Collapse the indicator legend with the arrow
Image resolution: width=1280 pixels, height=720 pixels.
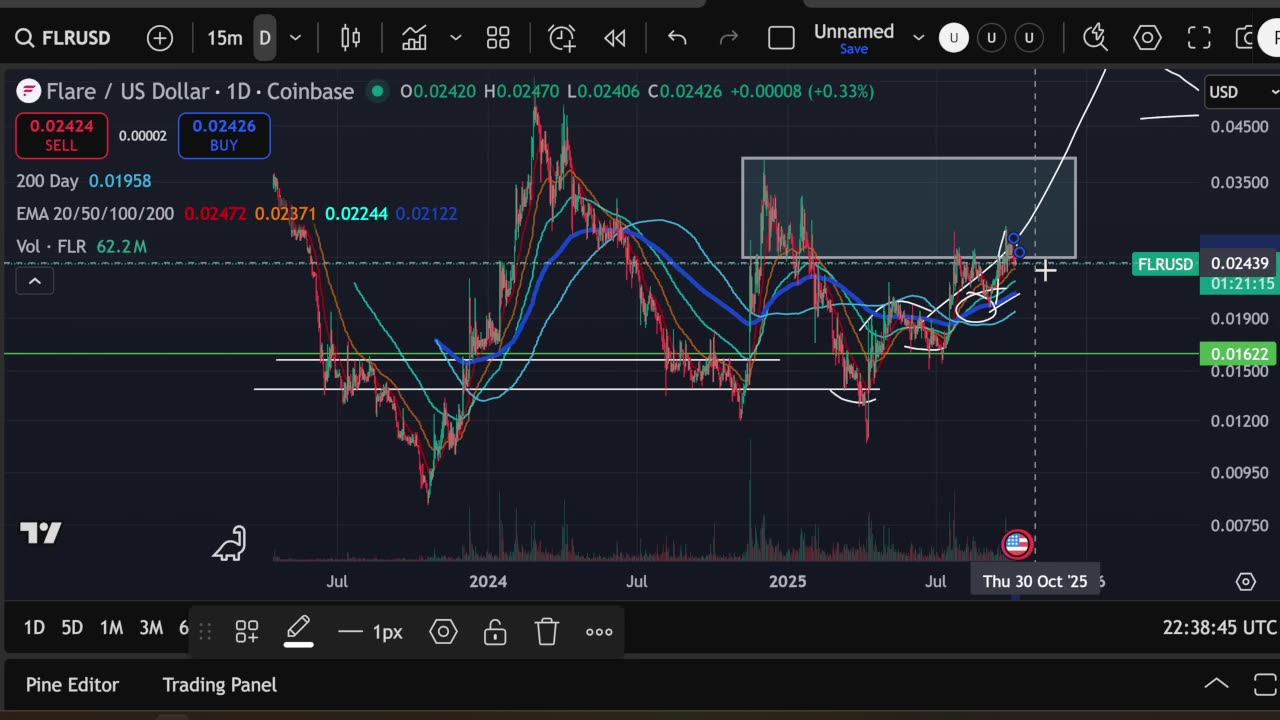[x=34, y=281]
